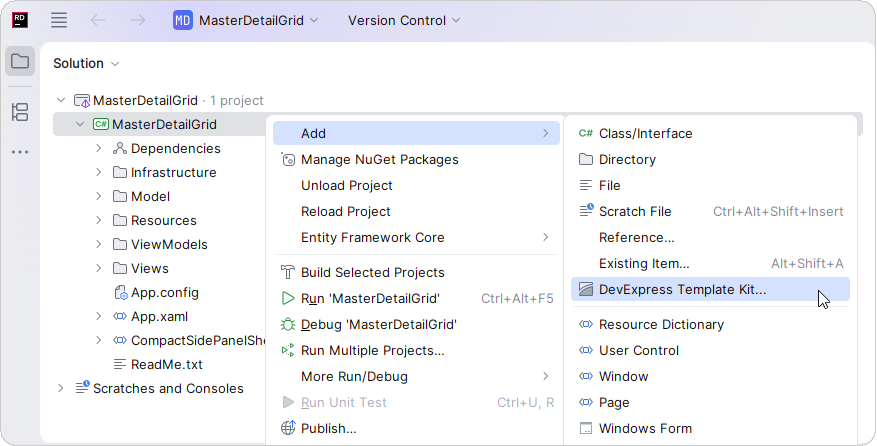877x446 pixels.
Task: Open the Structure tool window icon
Action: coord(20,112)
